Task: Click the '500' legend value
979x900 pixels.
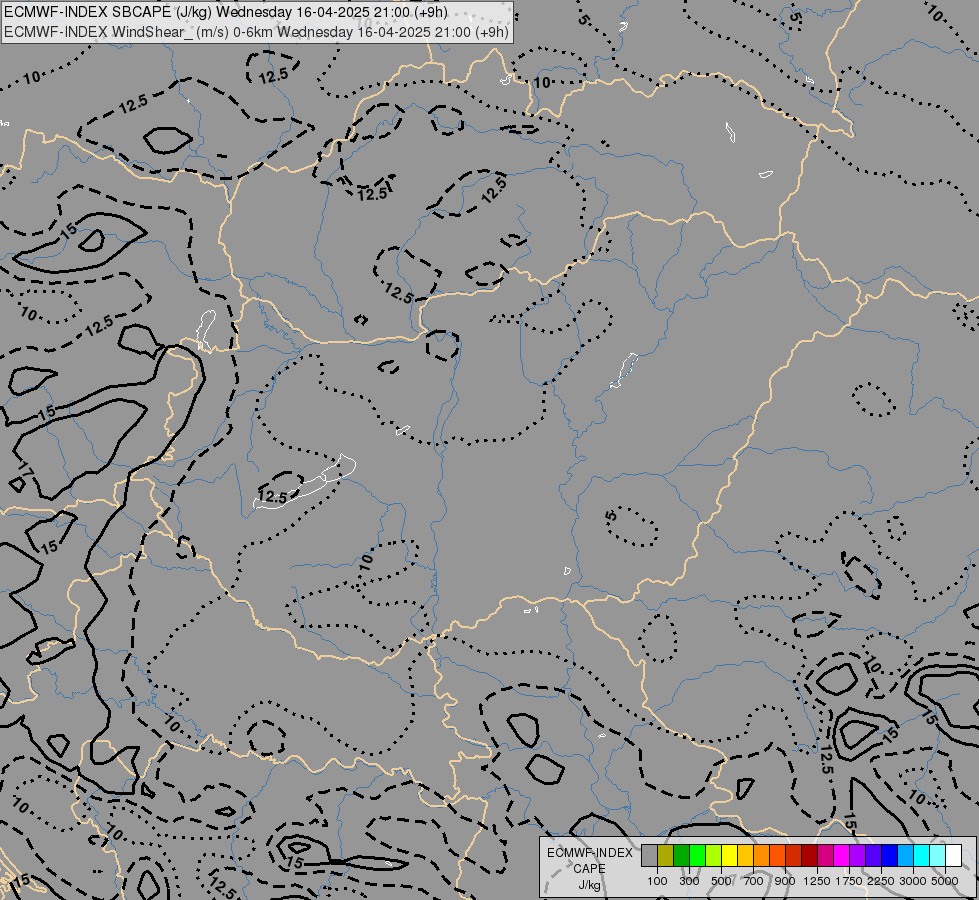Action: tap(721, 881)
